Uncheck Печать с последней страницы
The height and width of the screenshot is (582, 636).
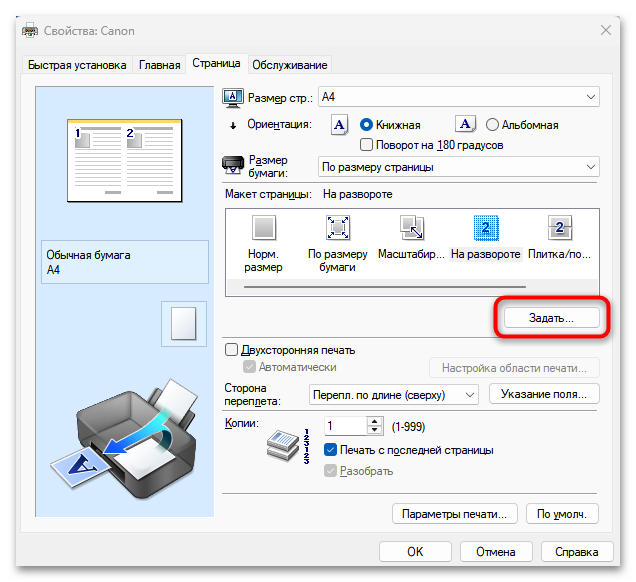pyautogui.click(x=331, y=450)
